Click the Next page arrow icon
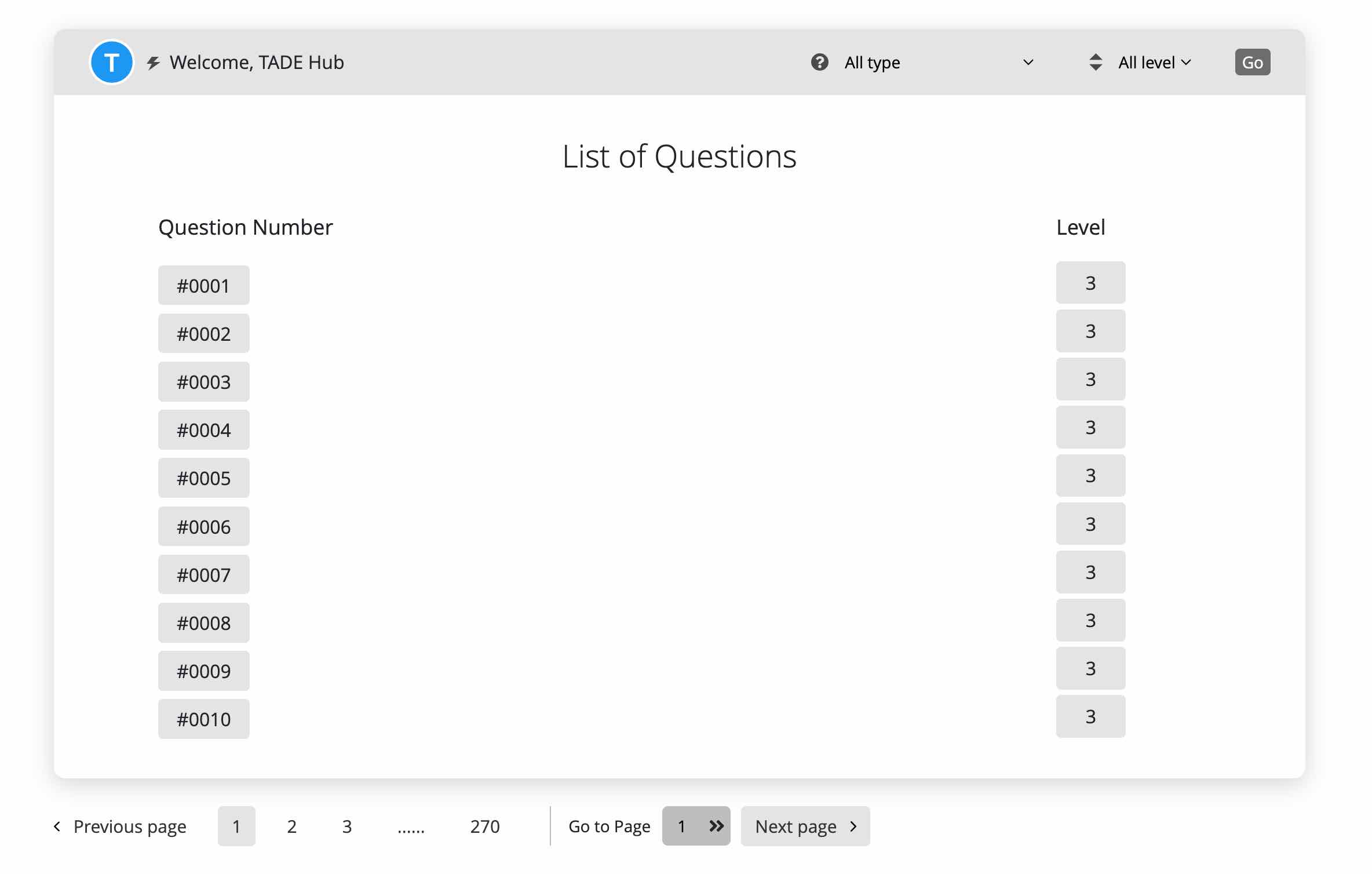Viewport: 1372px width, 874px height. click(x=855, y=826)
